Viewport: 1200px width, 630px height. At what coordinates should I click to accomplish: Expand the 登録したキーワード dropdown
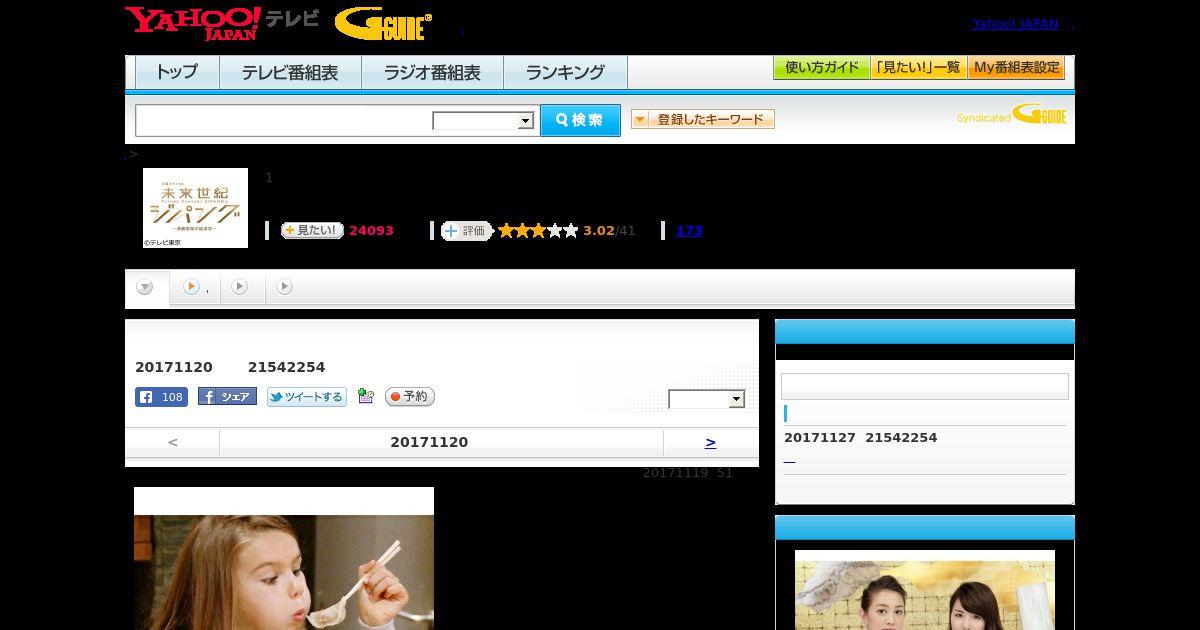pos(703,119)
